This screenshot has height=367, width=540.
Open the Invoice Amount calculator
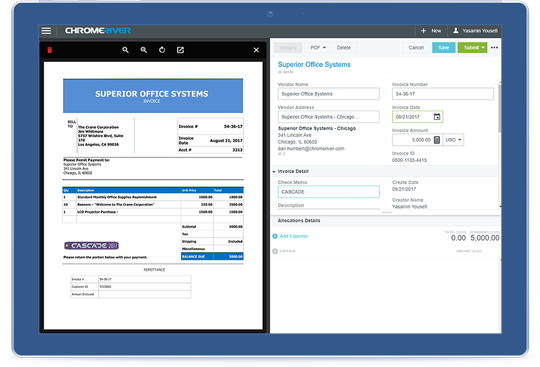[437, 140]
